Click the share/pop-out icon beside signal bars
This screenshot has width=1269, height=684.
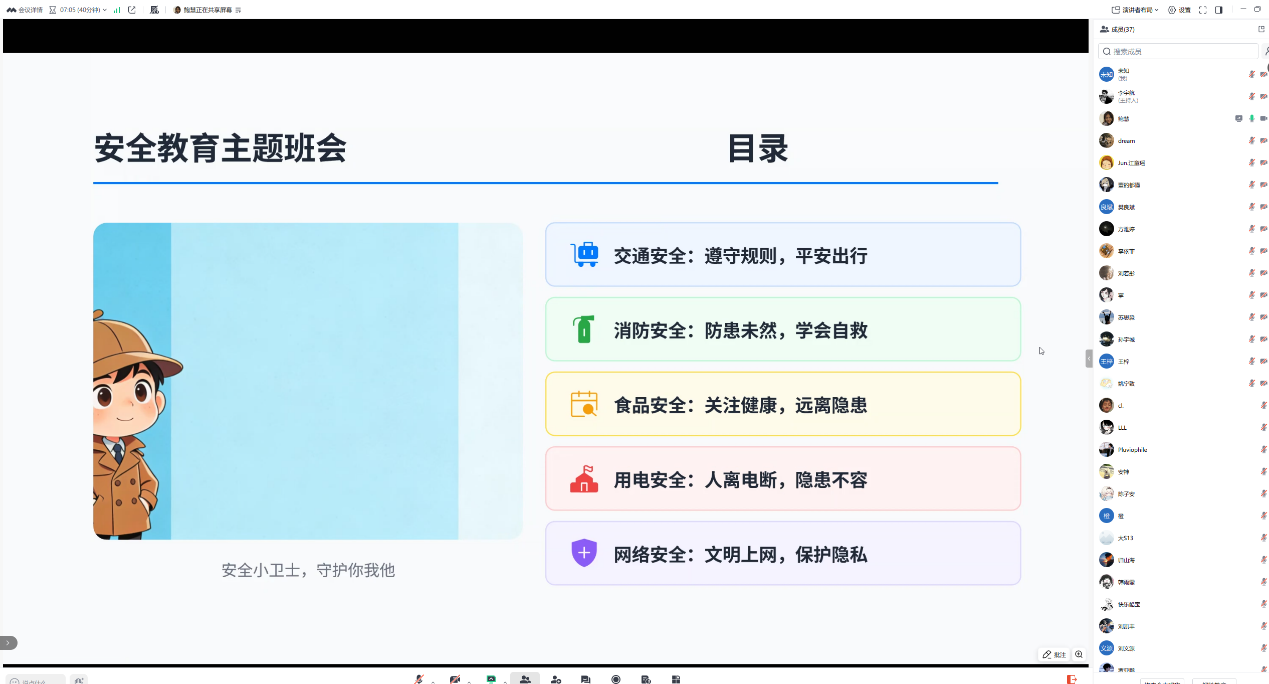[x=132, y=10]
